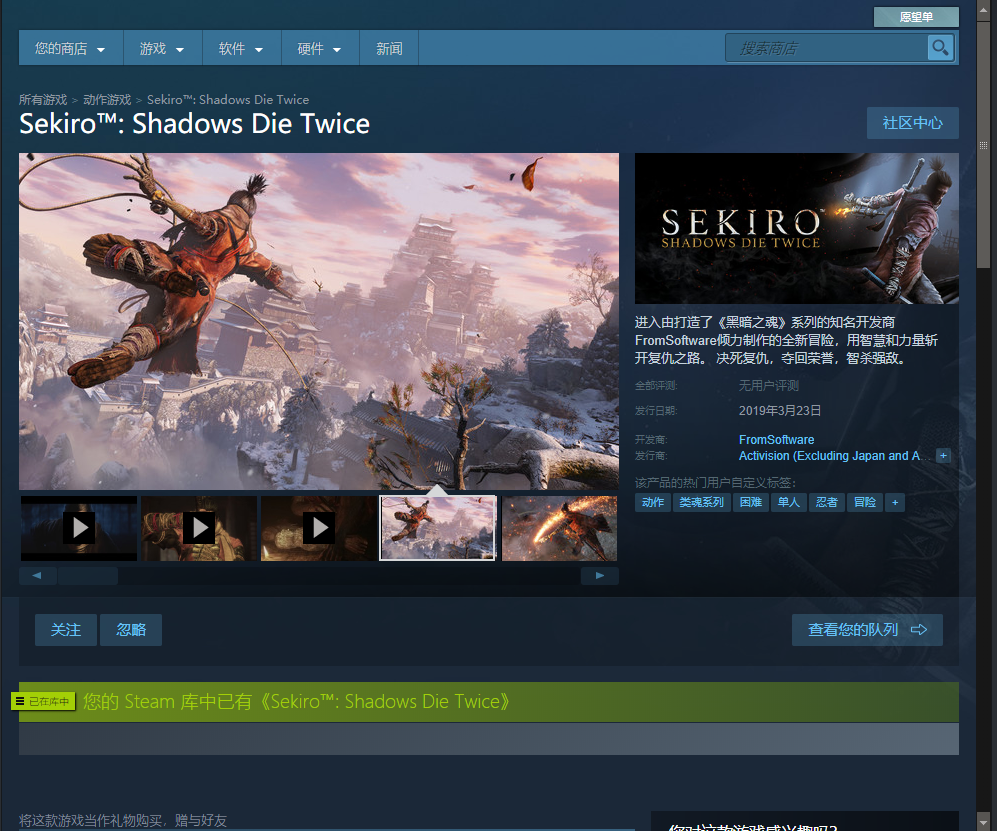Play the first trailer video thumbnail
Viewport: 997px width, 831px height.
click(x=79, y=527)
